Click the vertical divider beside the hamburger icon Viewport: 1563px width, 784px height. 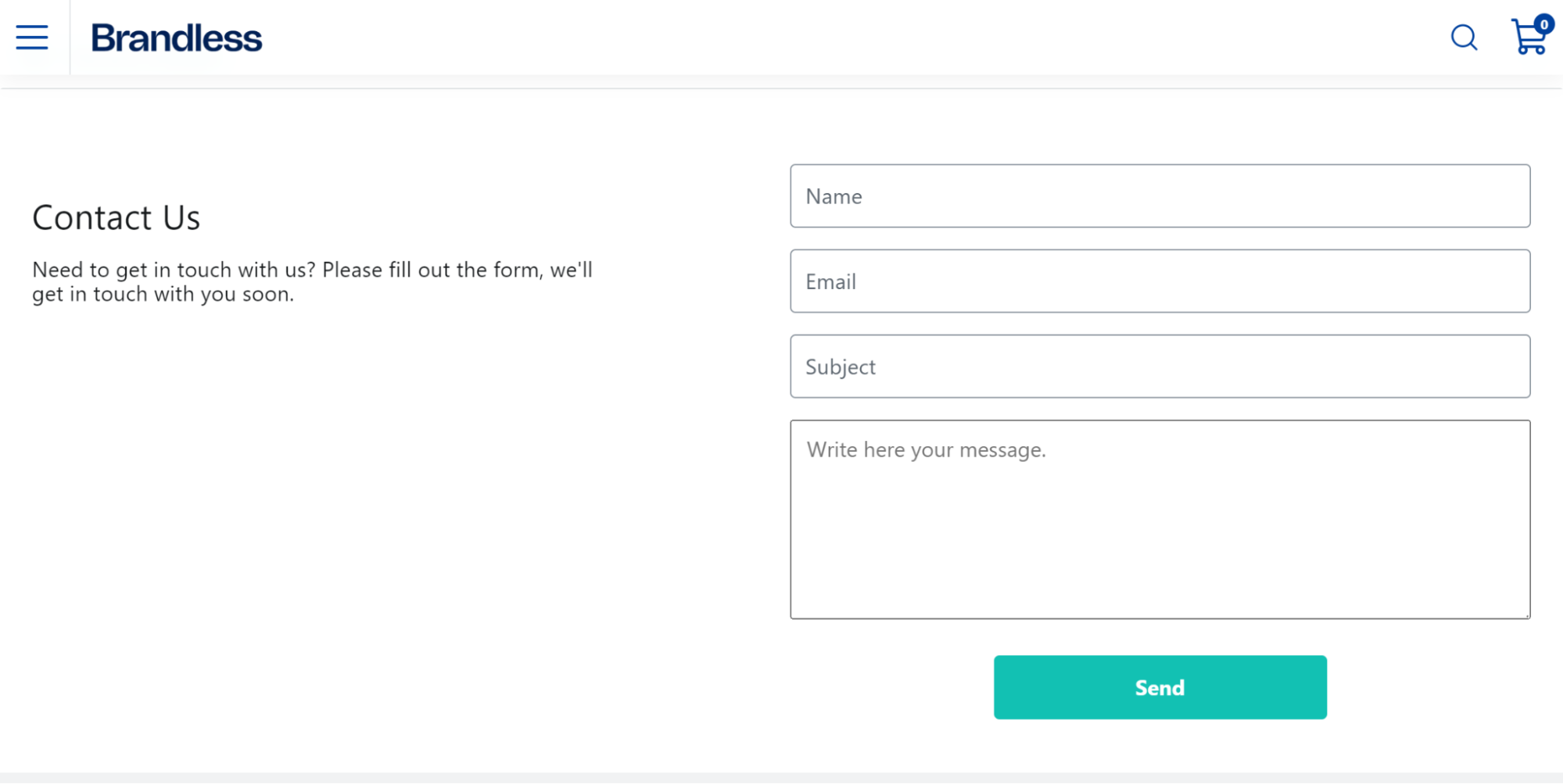(x=70, y=38)
